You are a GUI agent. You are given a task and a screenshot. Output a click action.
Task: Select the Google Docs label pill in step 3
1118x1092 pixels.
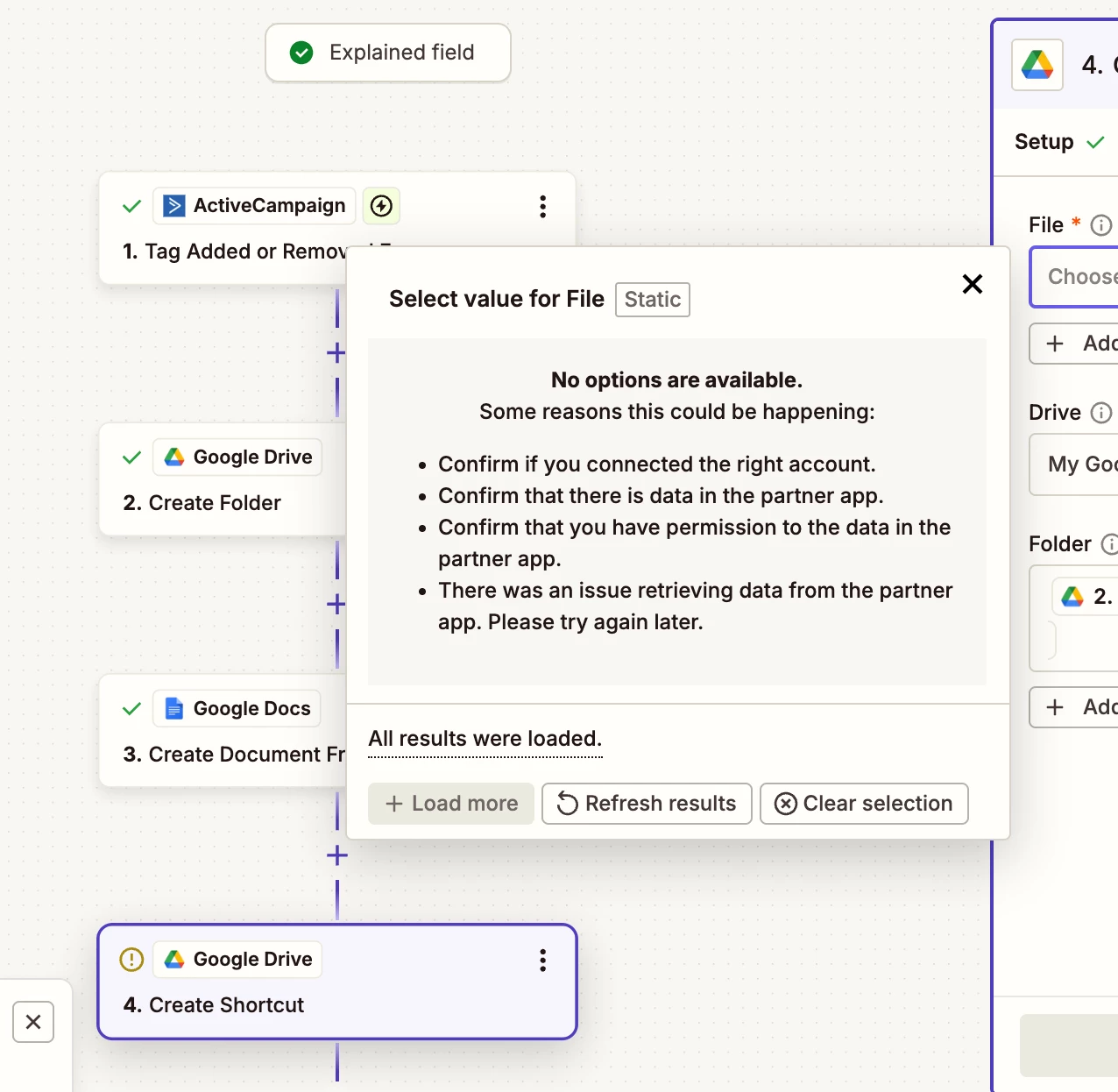(x=237, y=708)
